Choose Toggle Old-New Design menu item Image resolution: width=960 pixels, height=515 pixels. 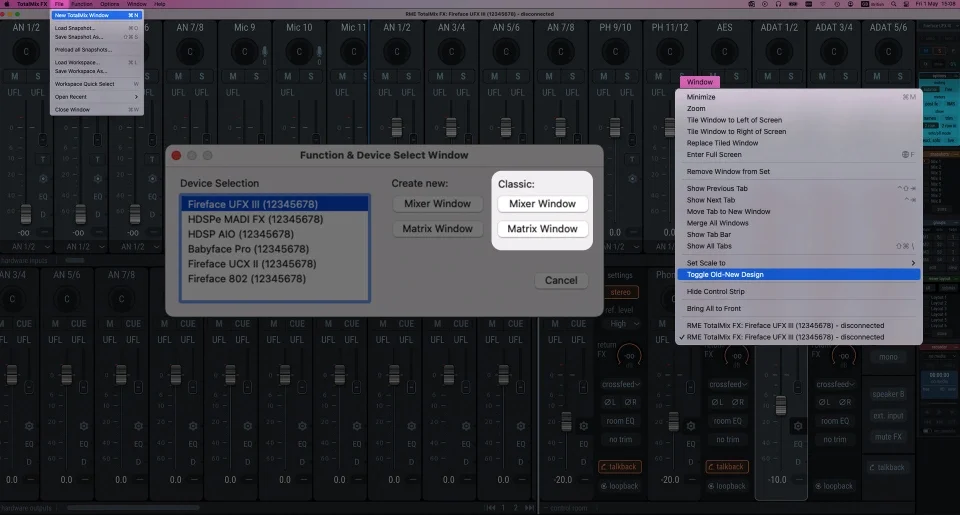(799, 274)
